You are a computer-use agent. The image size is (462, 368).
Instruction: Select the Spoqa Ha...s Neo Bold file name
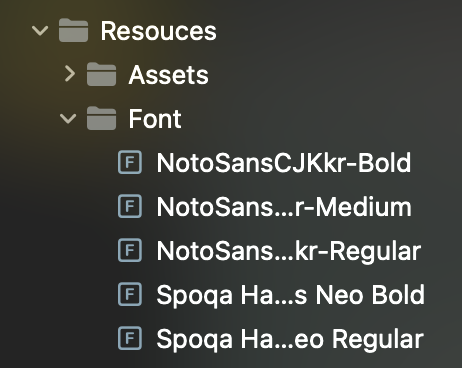click(291, 295)
